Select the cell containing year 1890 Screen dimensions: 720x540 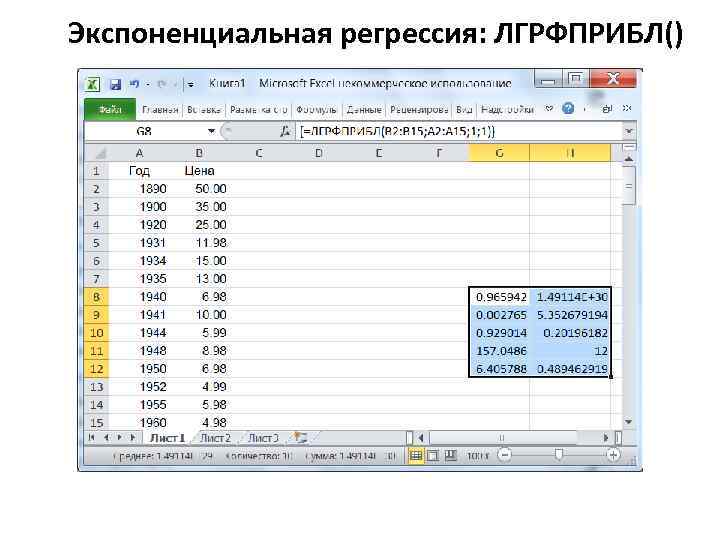[x=140, y=189]
